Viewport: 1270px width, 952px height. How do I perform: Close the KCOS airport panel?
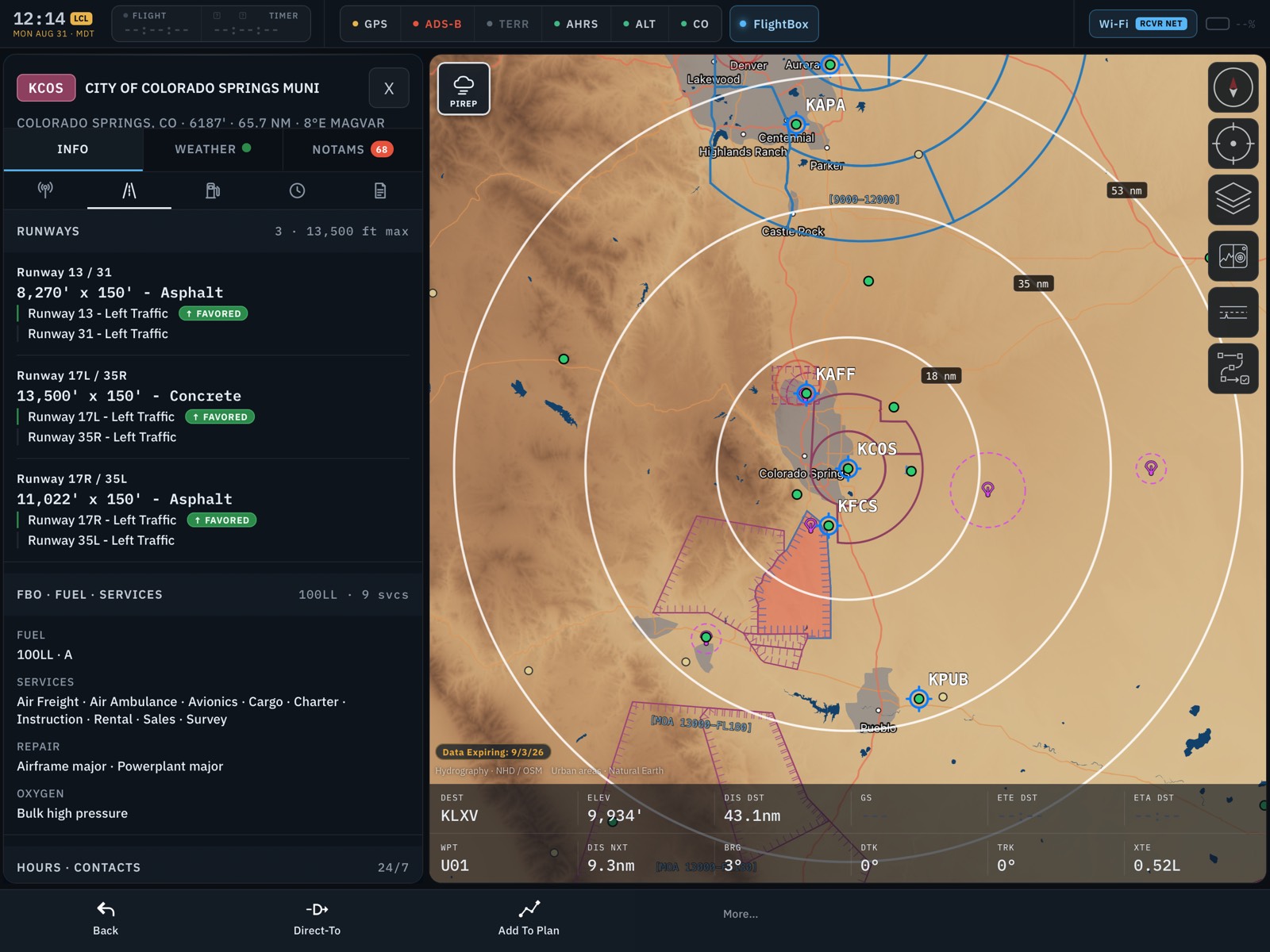tap(389, 88)
